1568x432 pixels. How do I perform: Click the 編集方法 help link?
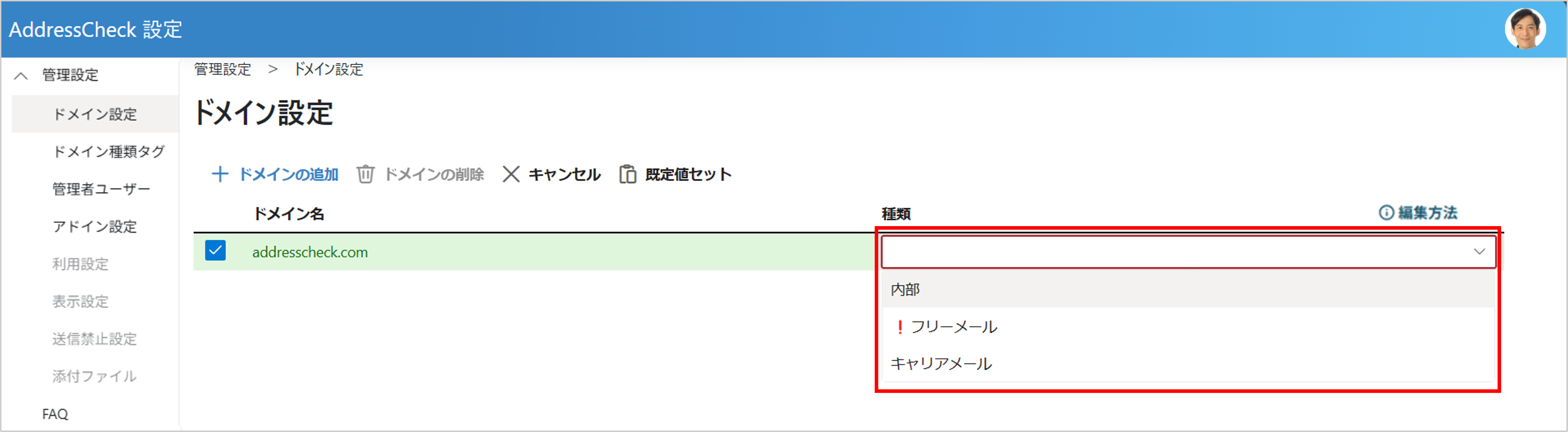tap(1427, 213)
